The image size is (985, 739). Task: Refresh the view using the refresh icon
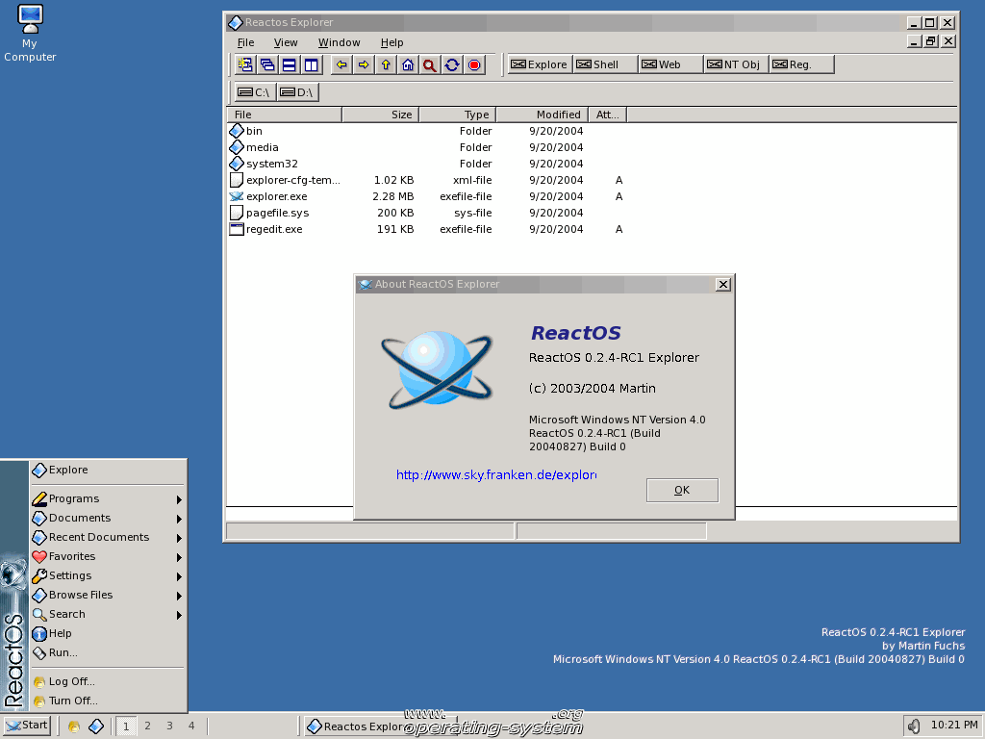tap(452, 64)
